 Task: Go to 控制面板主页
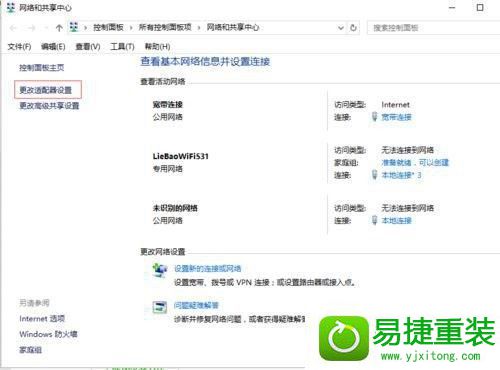tap(42, 68)
